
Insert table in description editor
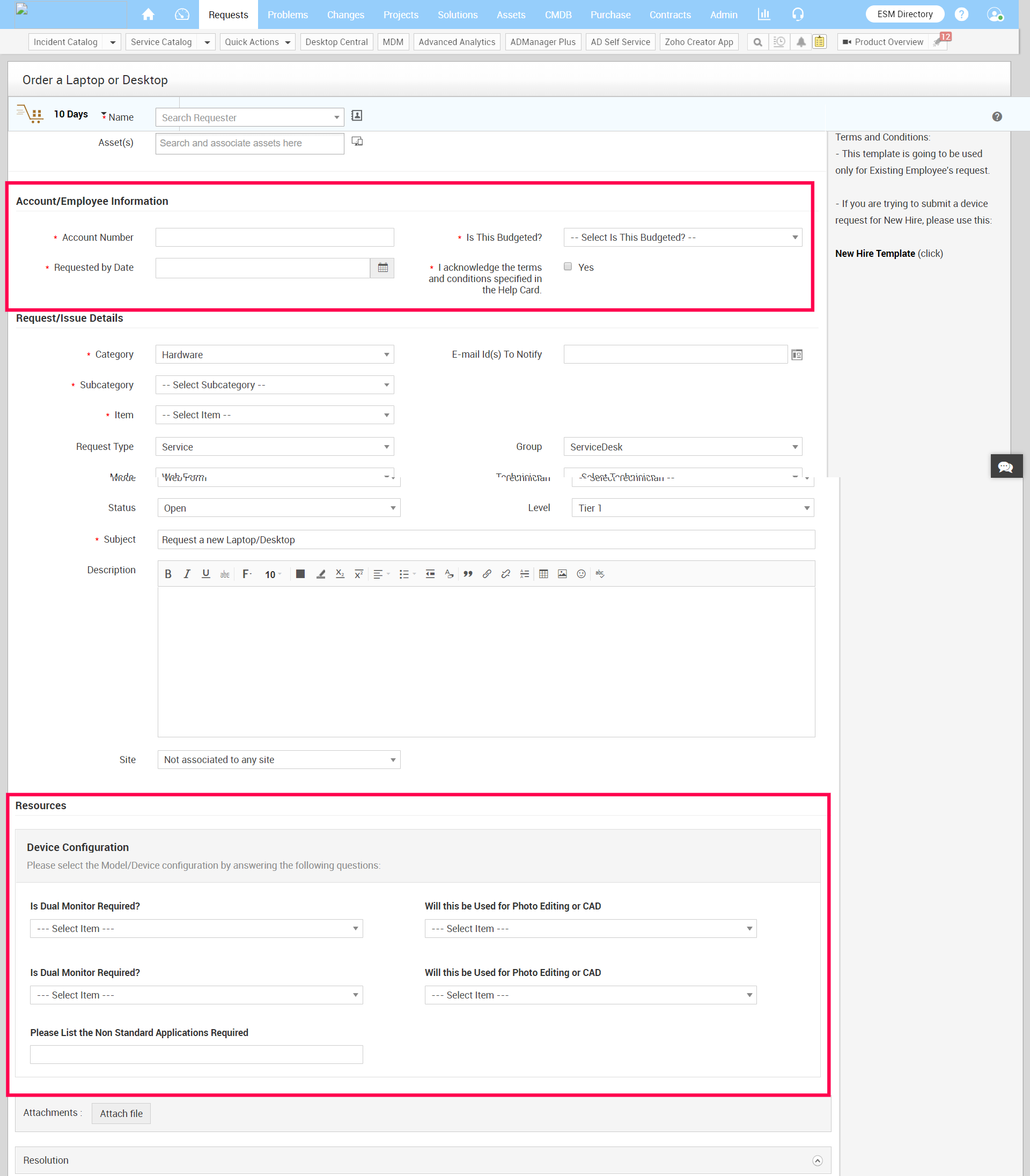(x=543, y=574)
